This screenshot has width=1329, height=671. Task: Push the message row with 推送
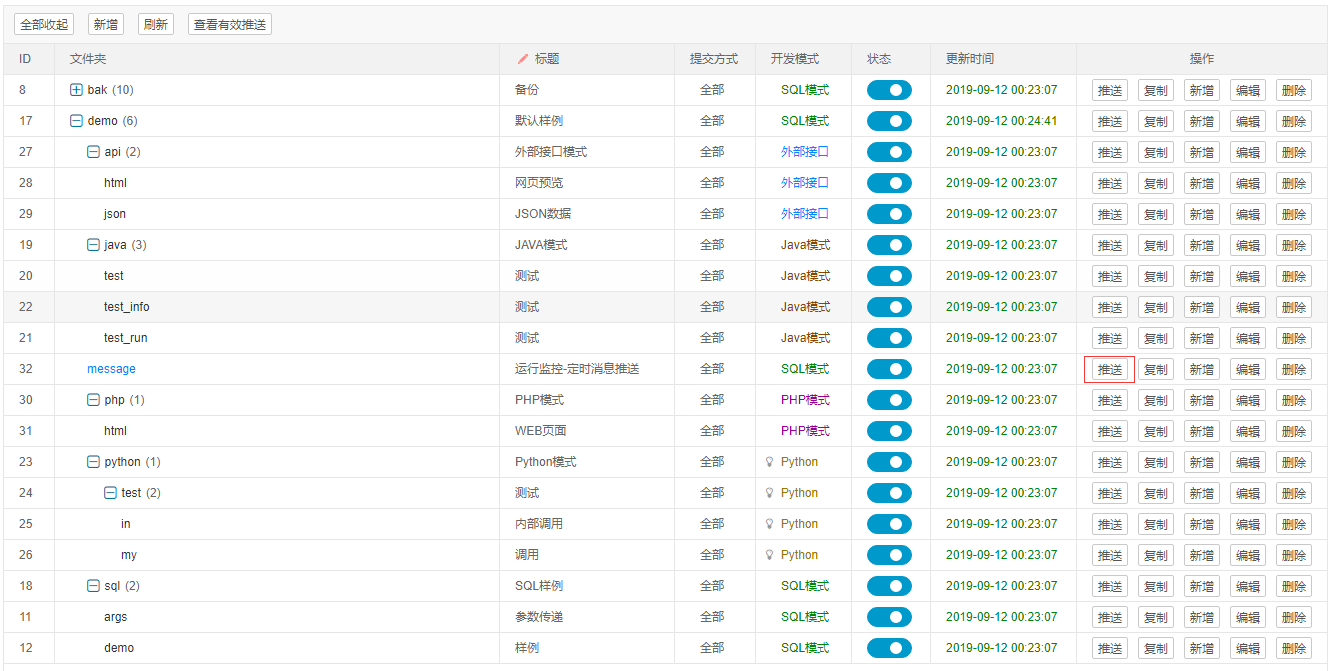1110,369
